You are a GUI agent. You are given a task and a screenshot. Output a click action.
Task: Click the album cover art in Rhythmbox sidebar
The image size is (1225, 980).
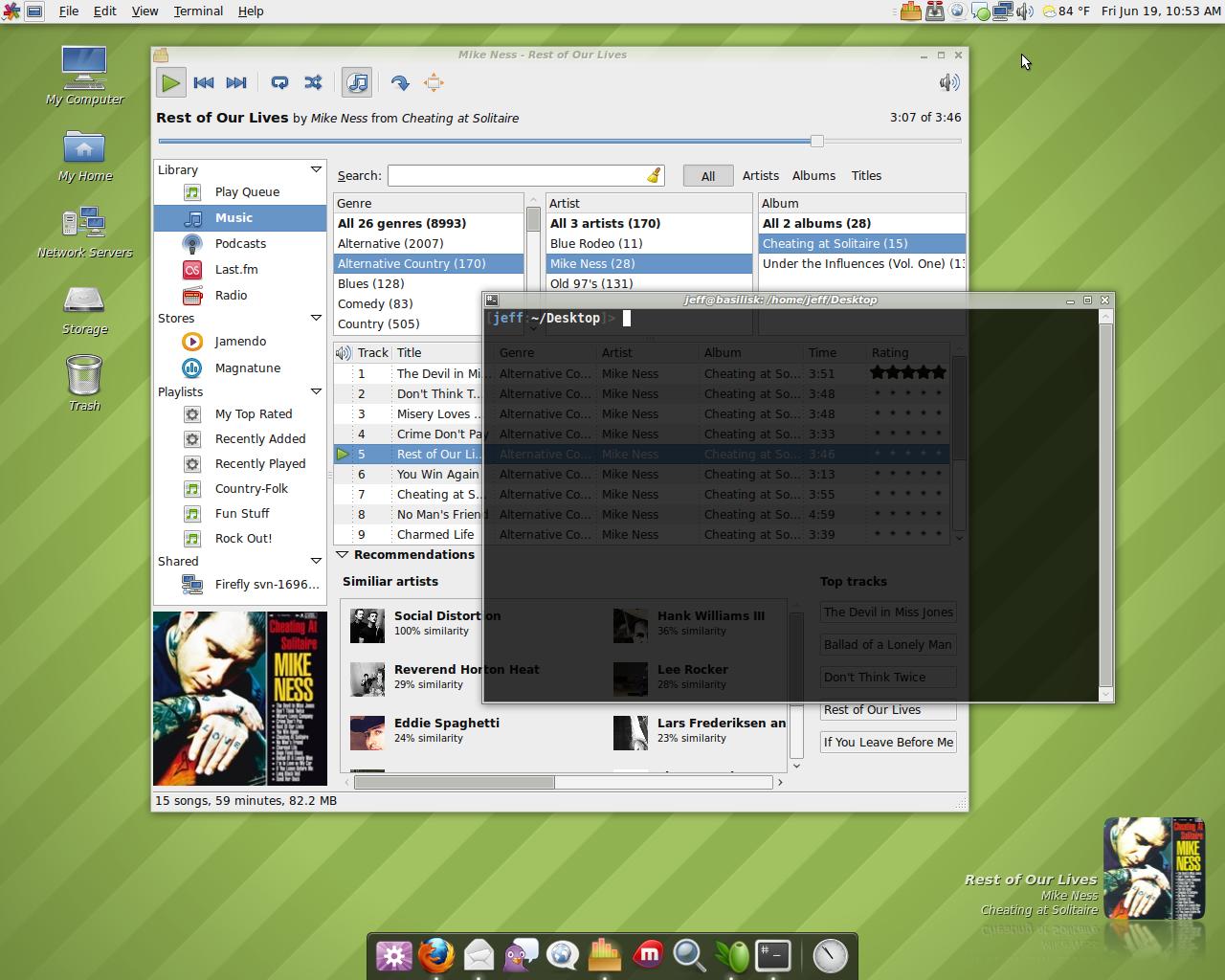tap(240, 699)
